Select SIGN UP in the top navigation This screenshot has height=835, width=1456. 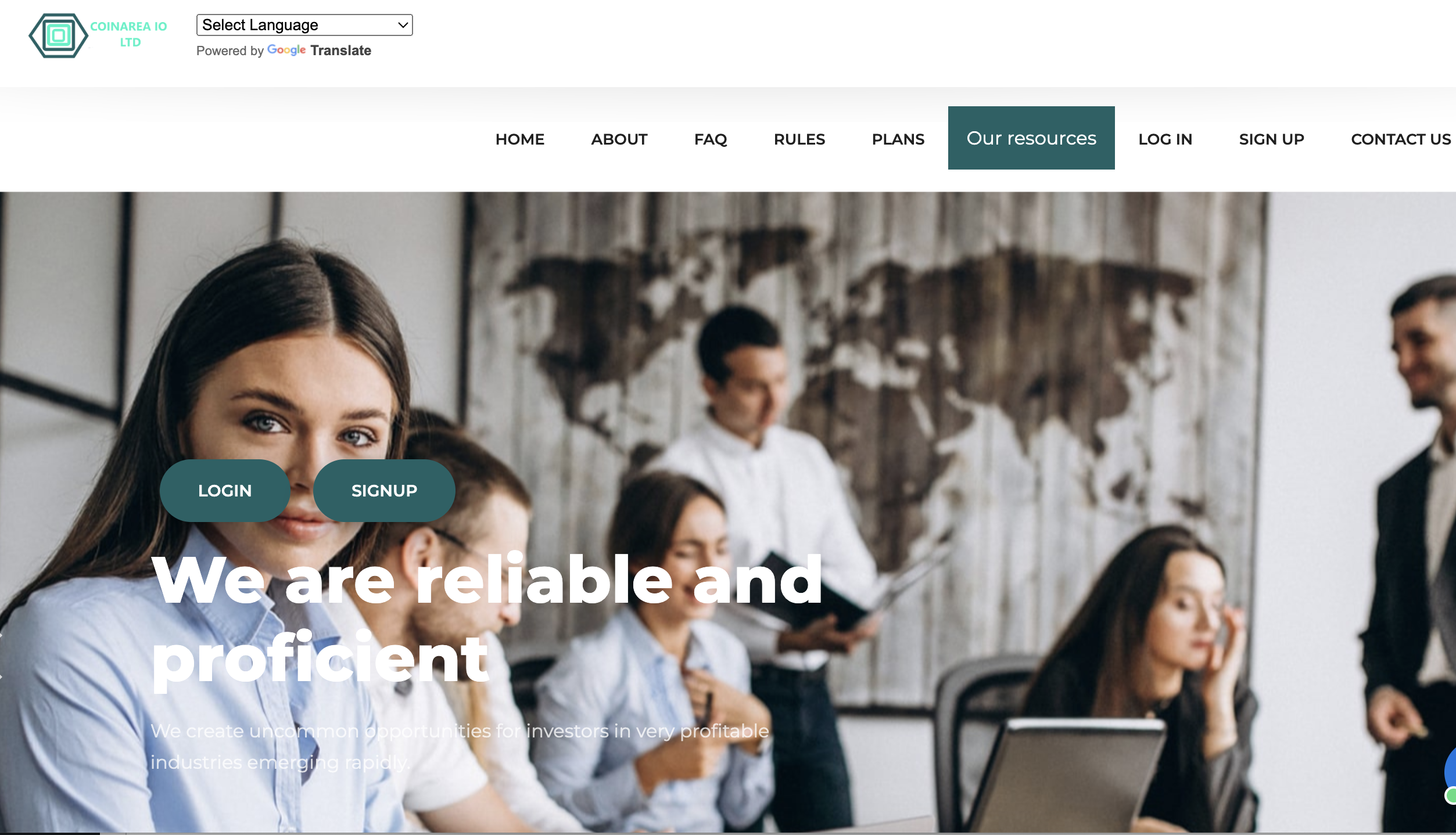(x=1272, y=139)
